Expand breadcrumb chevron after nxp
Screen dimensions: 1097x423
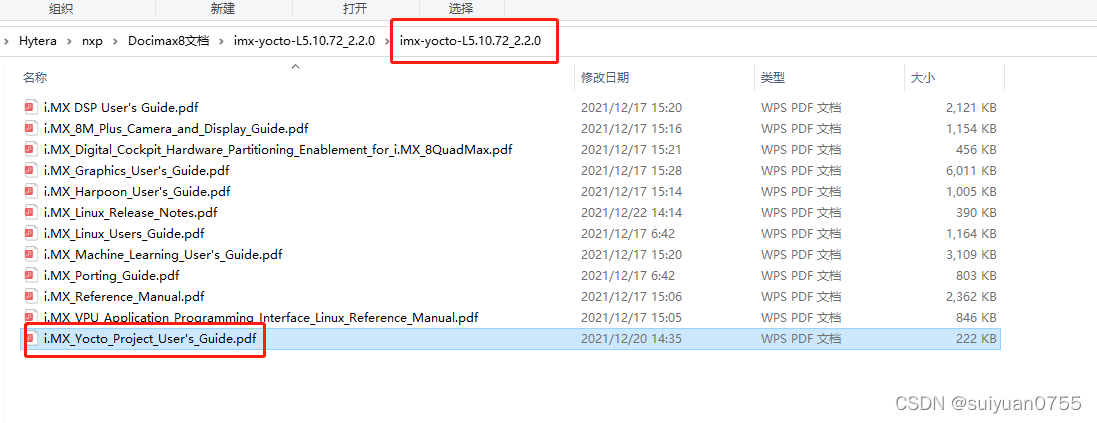click(115, 41)
